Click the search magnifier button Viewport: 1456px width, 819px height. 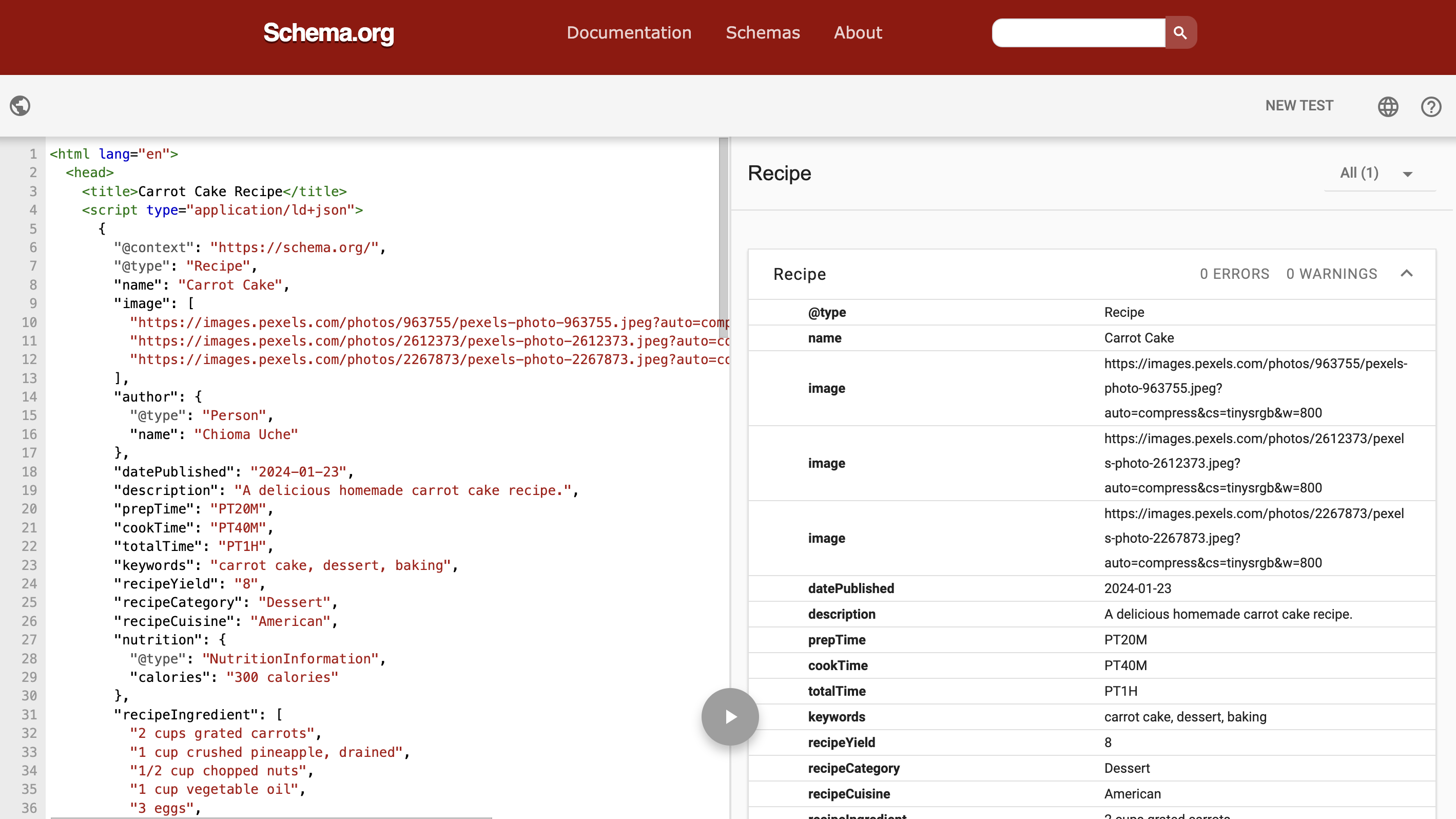(1180, 33)
